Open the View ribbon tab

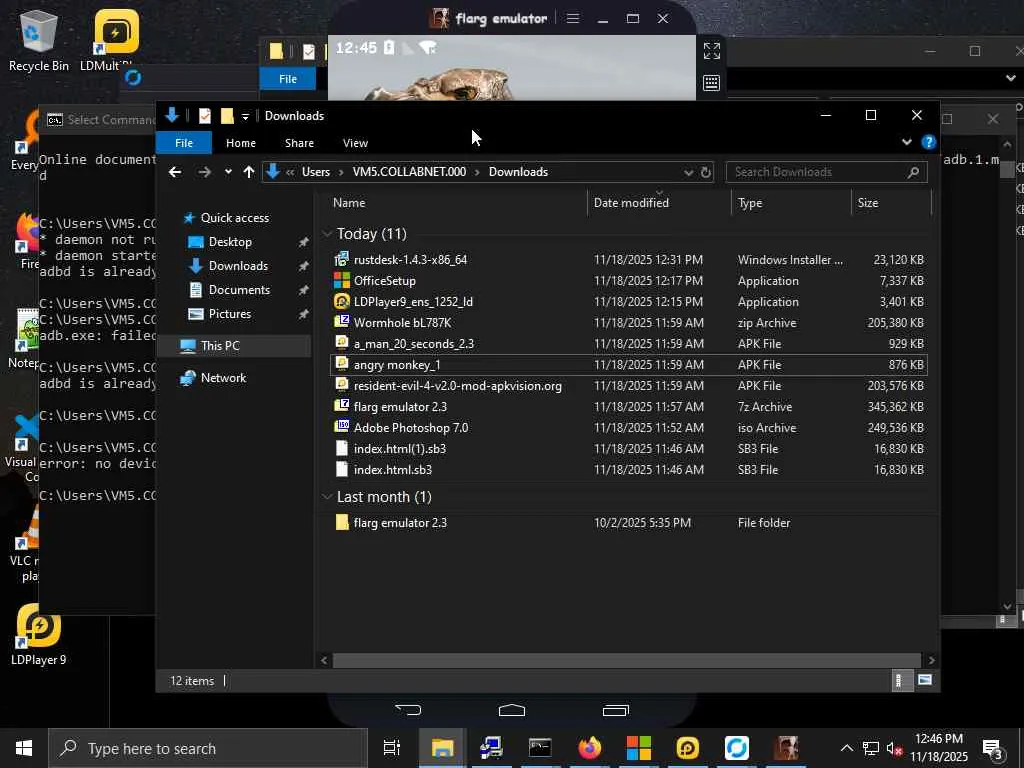click(355, 143)
